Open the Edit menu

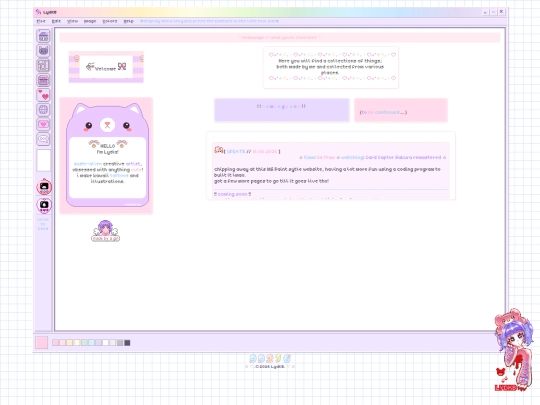(56, 21)
